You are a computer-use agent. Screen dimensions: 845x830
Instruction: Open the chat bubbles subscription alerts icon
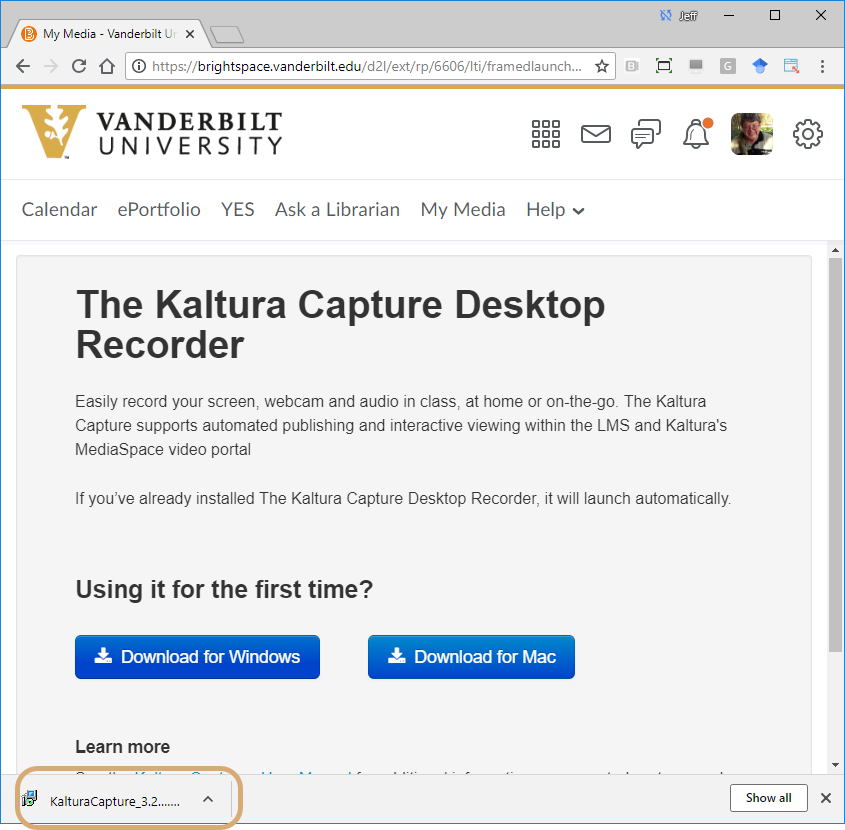tap(646, 134)
